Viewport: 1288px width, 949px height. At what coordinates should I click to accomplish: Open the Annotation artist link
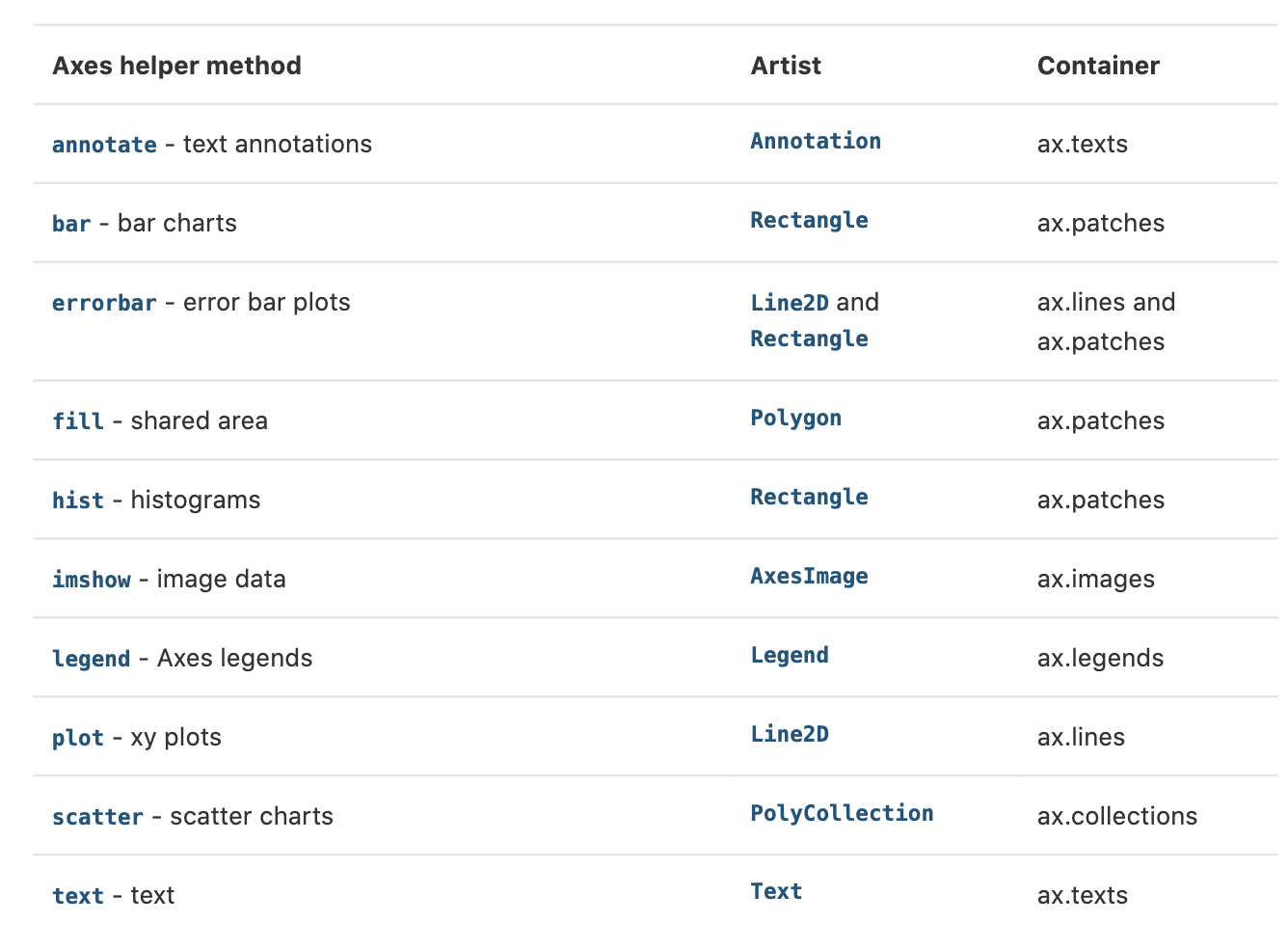[x=816, y=141]
